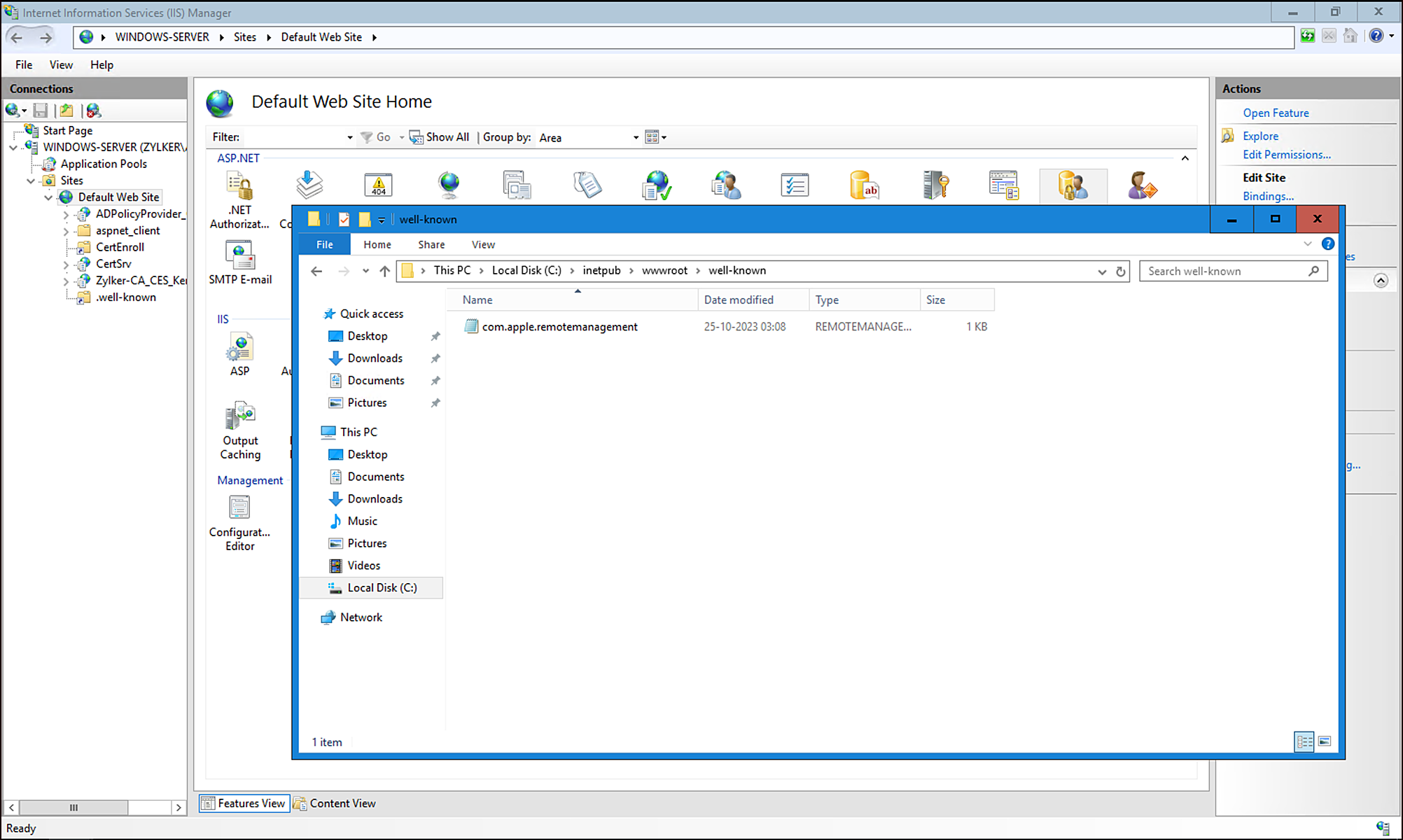Screen dimensions: 1403x840
Task: Open the ASP feature icon
Action: tap(239, 348)
